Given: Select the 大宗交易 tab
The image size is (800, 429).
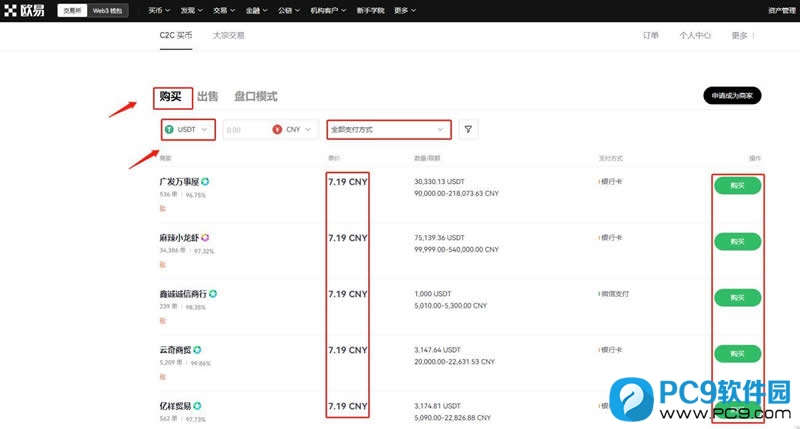Looking at the screenshot, I should [x=229, y=35].
